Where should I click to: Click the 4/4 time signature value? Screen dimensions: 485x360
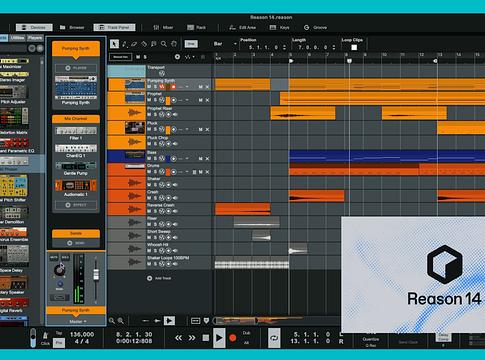click(82, 341)
